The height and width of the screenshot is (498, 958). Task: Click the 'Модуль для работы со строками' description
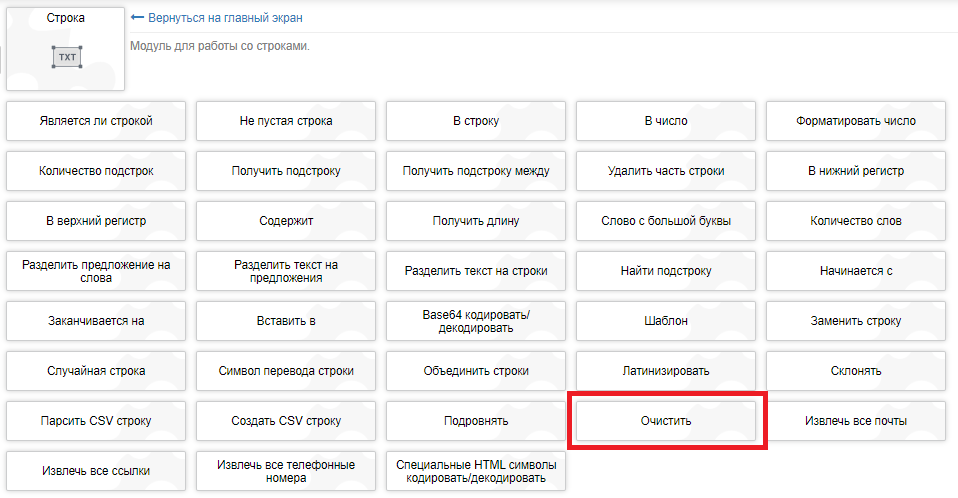(220, 46)
